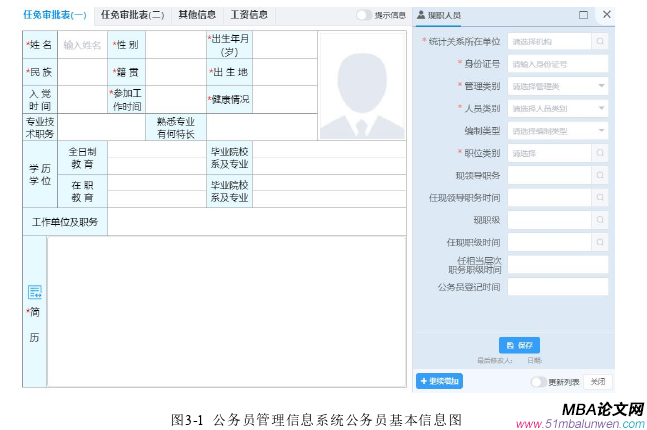This screenshot has width=647, height=430.
Task: Click the 关闭 button
Action: pyautogui.click(x=596, y=381)
